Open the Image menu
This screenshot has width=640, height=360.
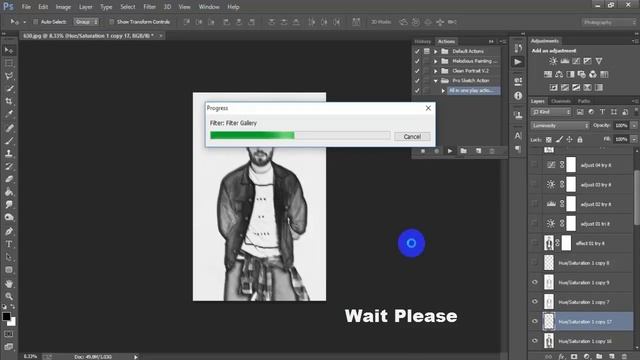[x=63, y=7]
